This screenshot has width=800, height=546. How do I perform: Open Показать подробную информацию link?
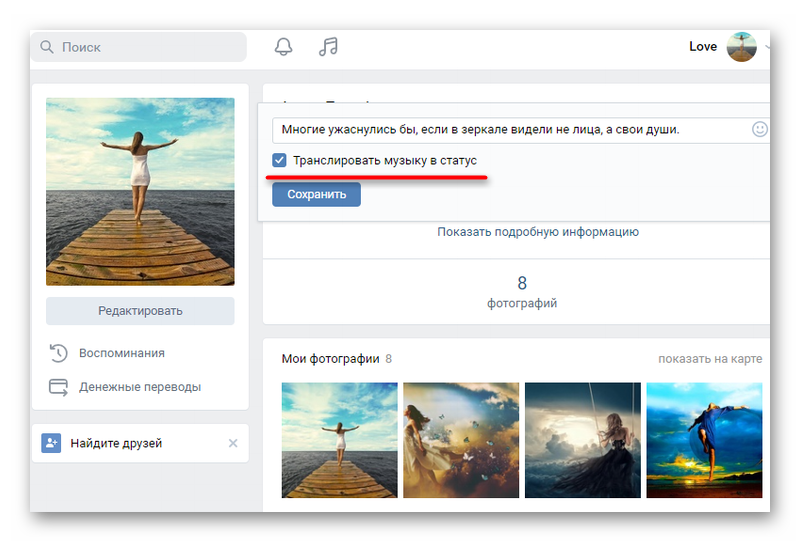point(538,232)
